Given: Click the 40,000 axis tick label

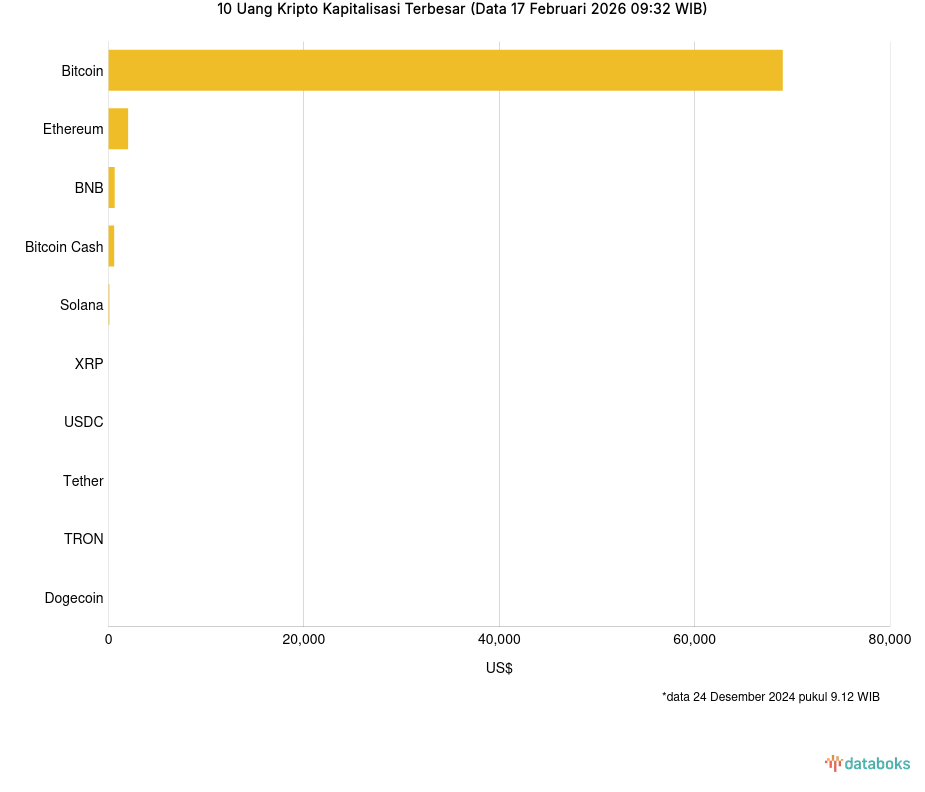Looking at the screenshot, I should 499,640.
